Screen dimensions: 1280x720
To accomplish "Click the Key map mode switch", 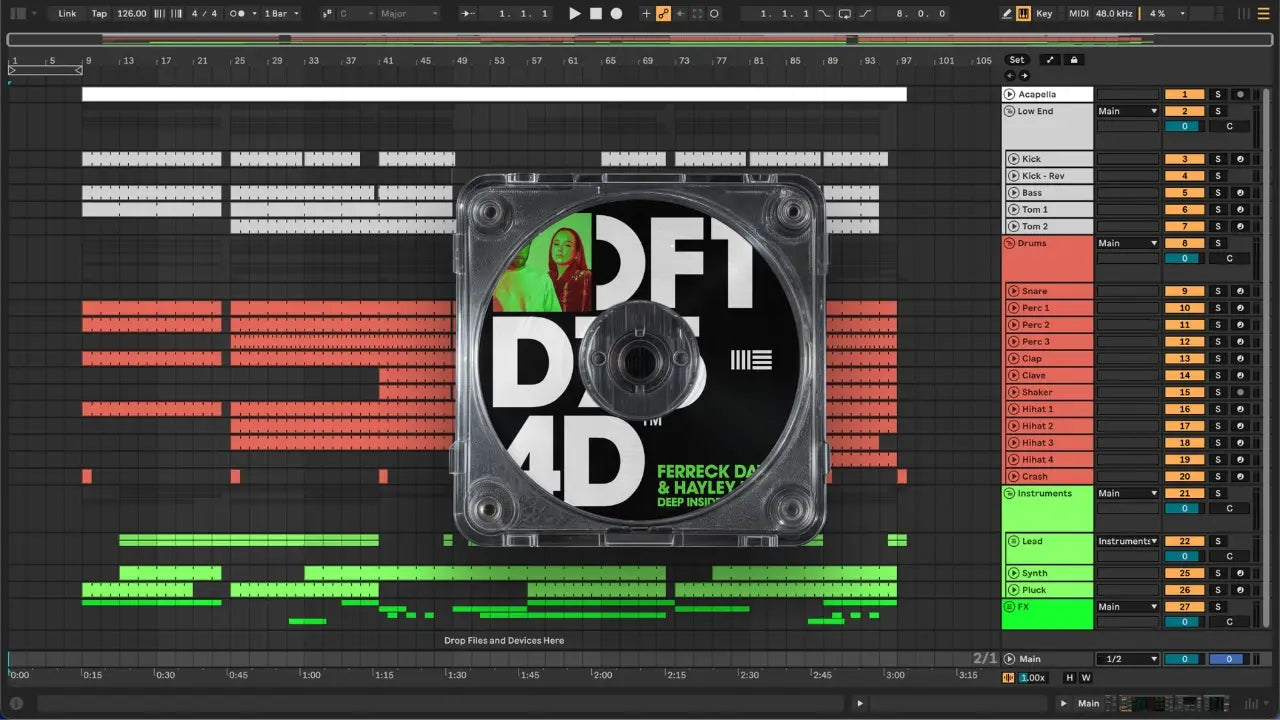I will [1044, 14].
